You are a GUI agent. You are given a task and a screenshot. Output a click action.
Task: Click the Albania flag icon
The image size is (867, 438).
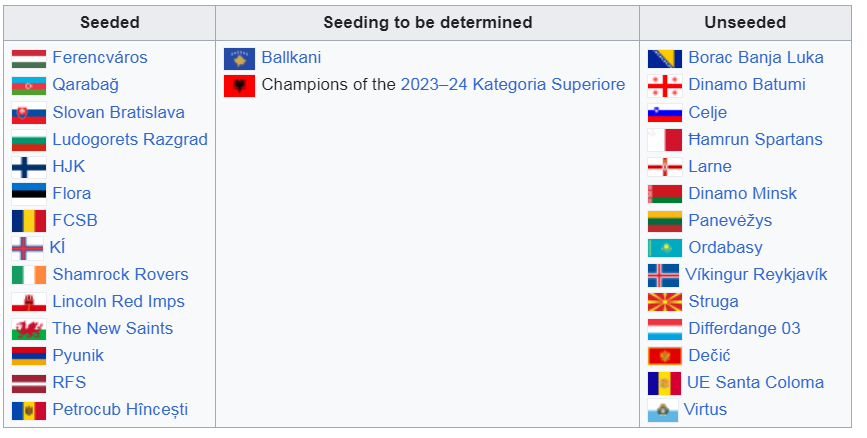tap(239, 86)
